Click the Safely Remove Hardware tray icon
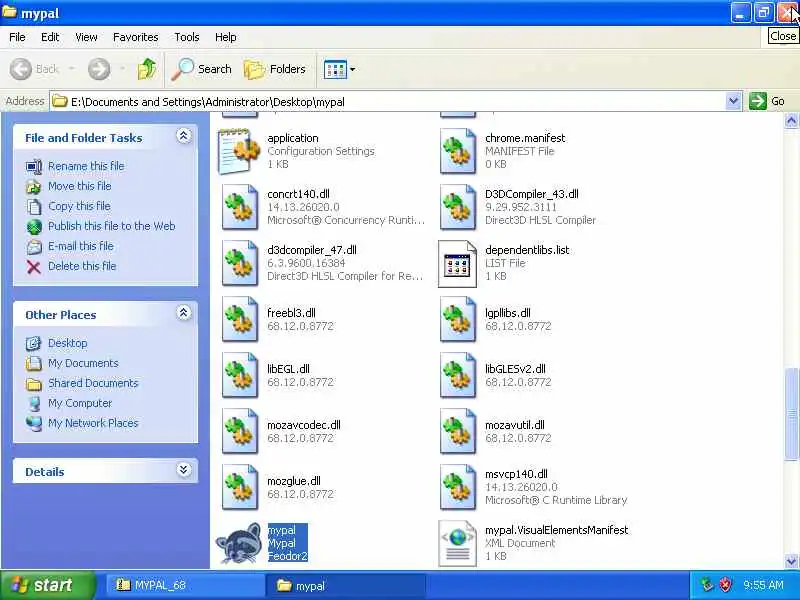 pyautogui.click(x=707, y=585)
